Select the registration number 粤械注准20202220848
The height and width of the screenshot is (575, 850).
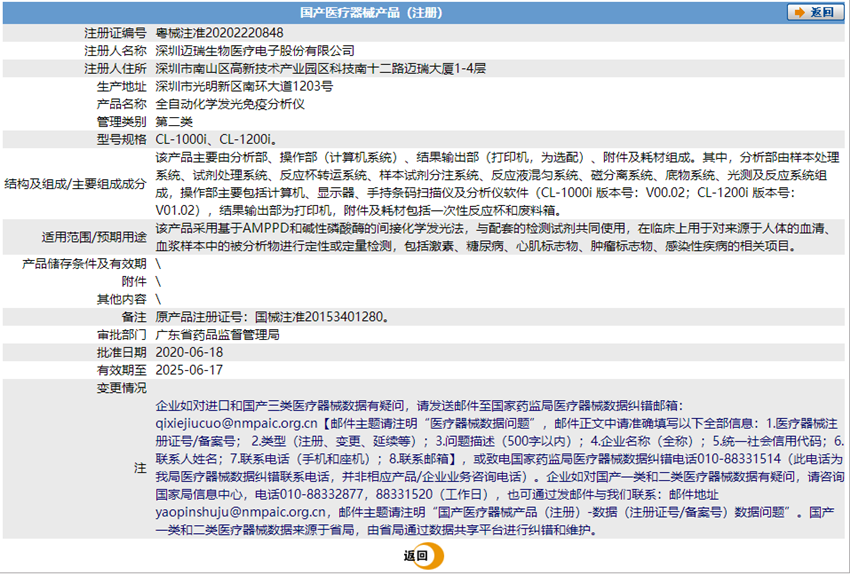tap(219, 33)
